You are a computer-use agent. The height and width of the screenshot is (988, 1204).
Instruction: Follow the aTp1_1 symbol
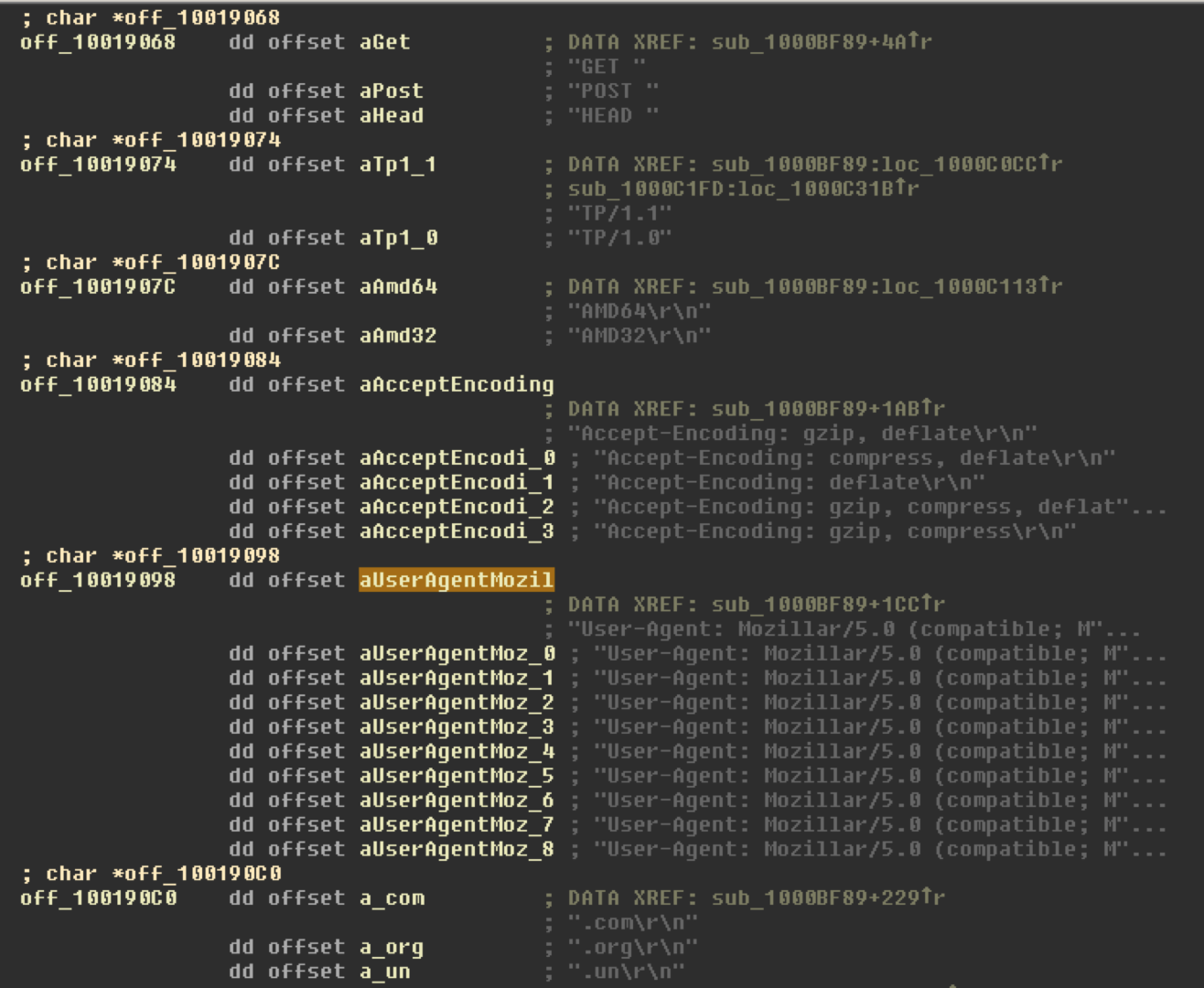click(397, 165)
